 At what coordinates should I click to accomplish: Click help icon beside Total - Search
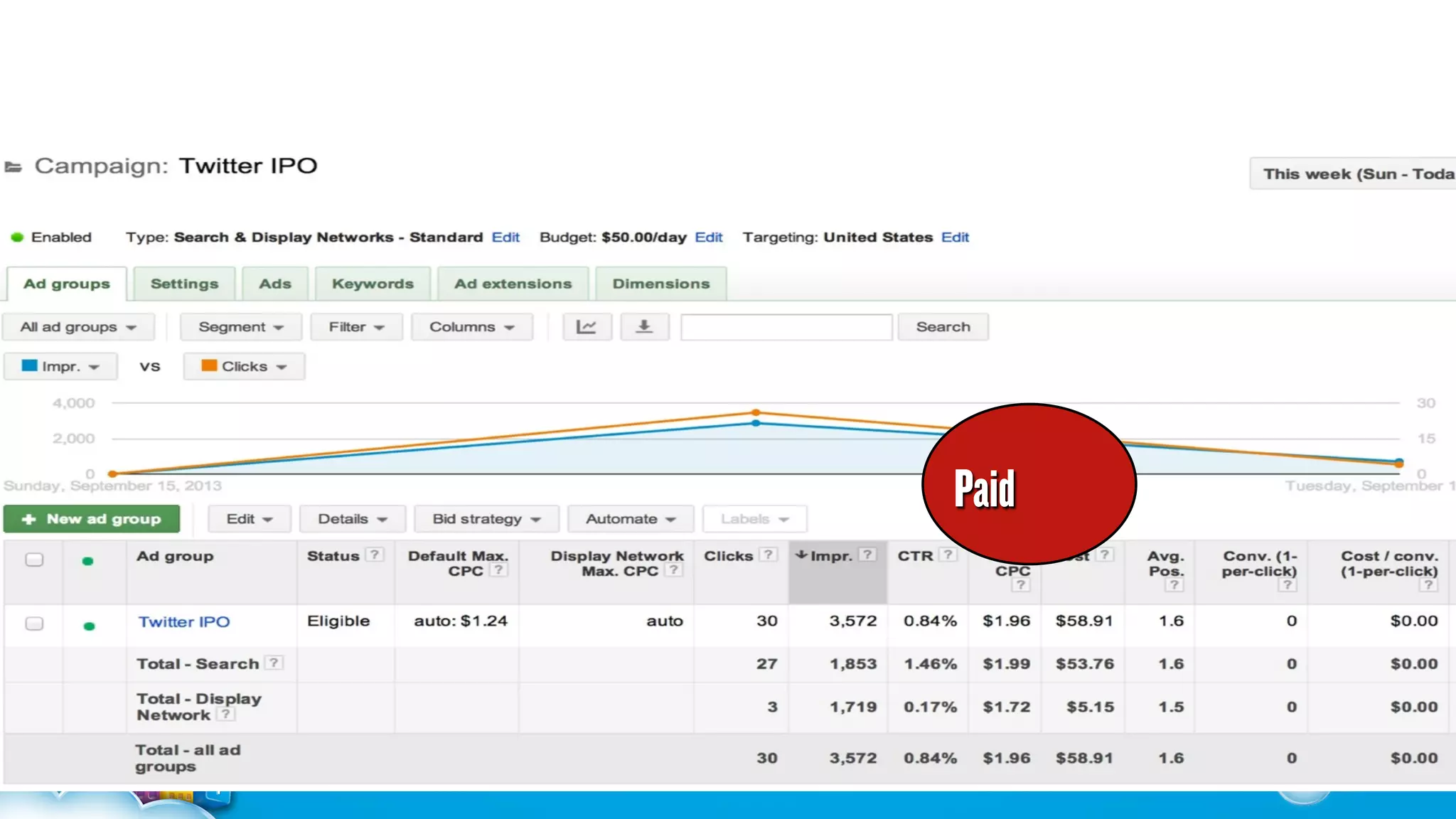[x=274, y=663]
